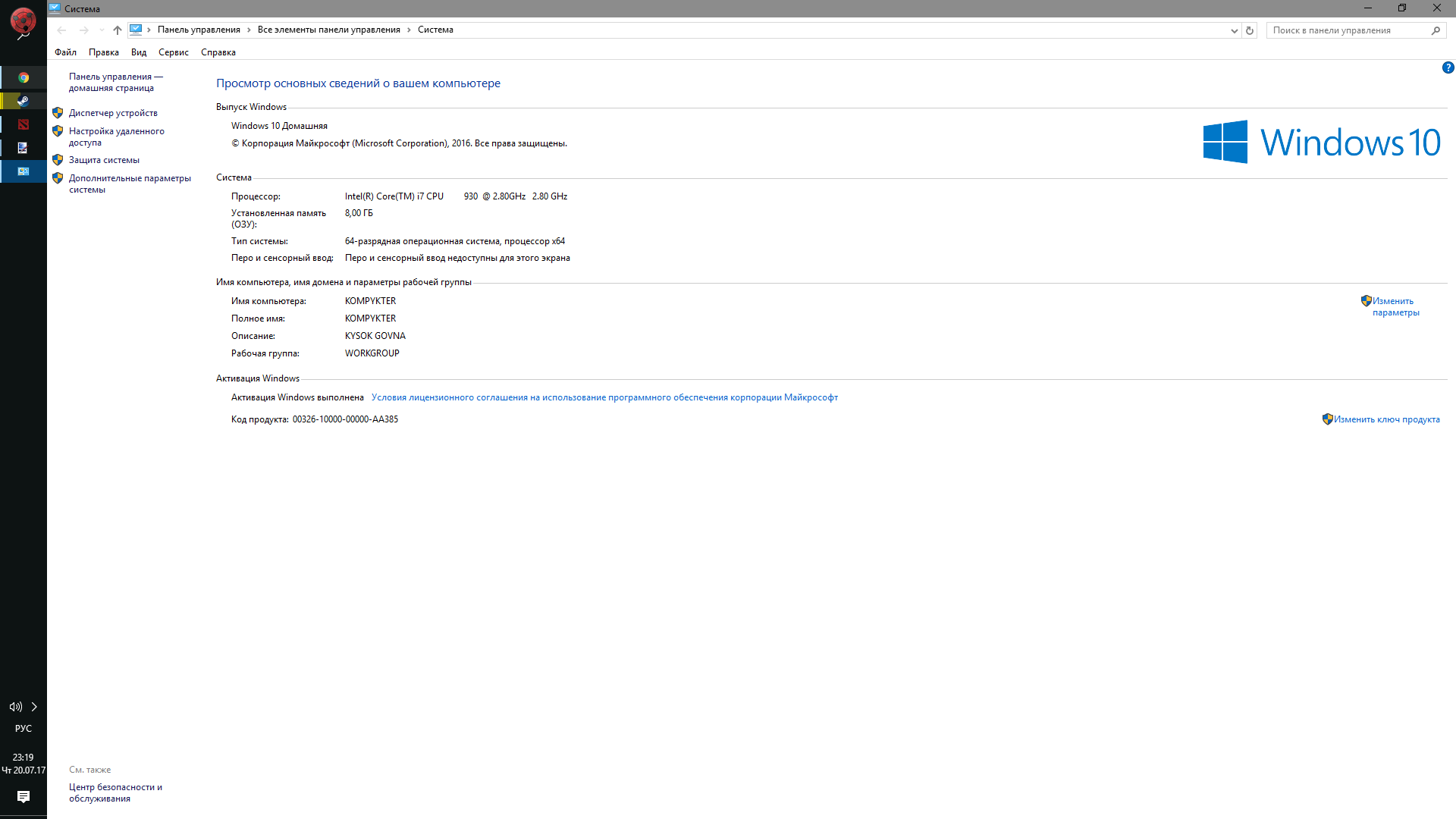Screen dimensions: 1456x819
Task: Click shield icon beside Диспетчер устройств
Action: click(x=58, y=113)
